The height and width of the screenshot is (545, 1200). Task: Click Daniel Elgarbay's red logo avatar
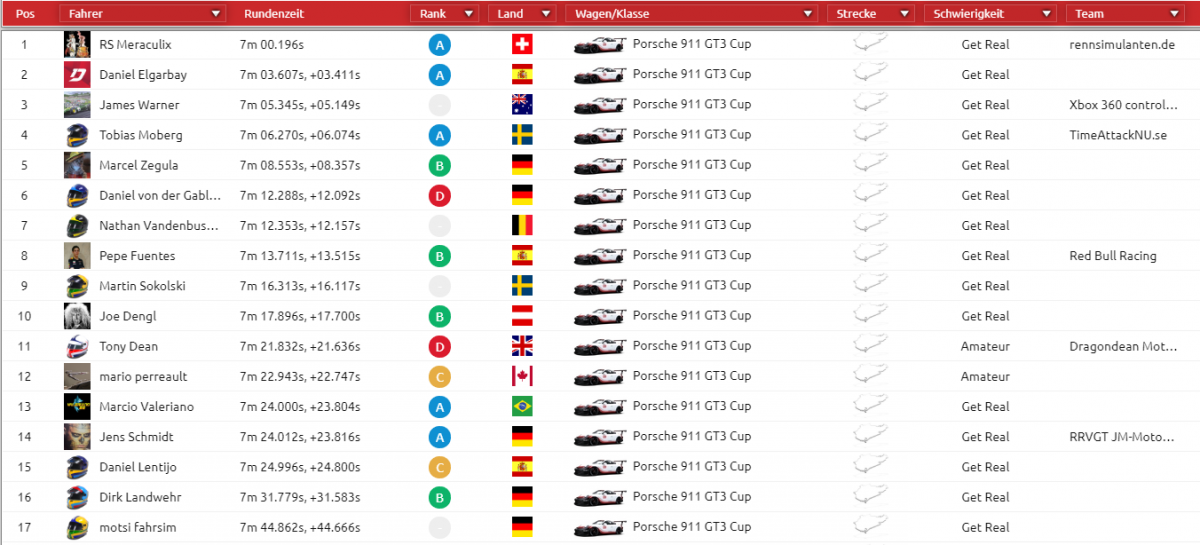pos(77,75)
